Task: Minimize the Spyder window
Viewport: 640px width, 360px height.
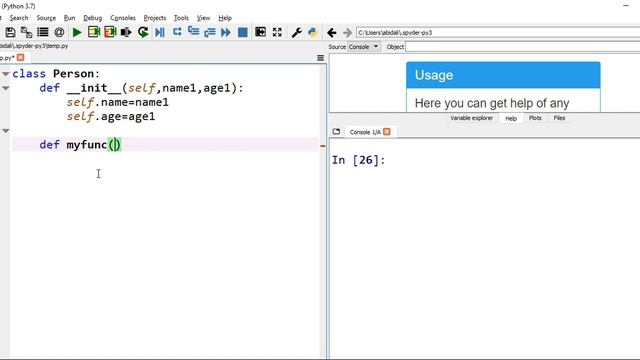Action: [x=626, y=6]
